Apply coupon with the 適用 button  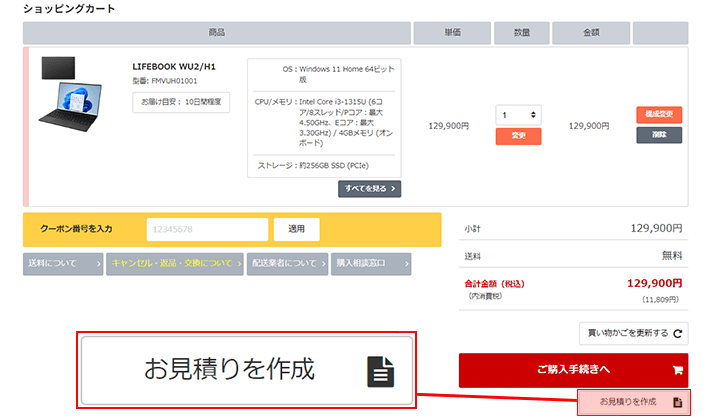[x=296, y=229]
